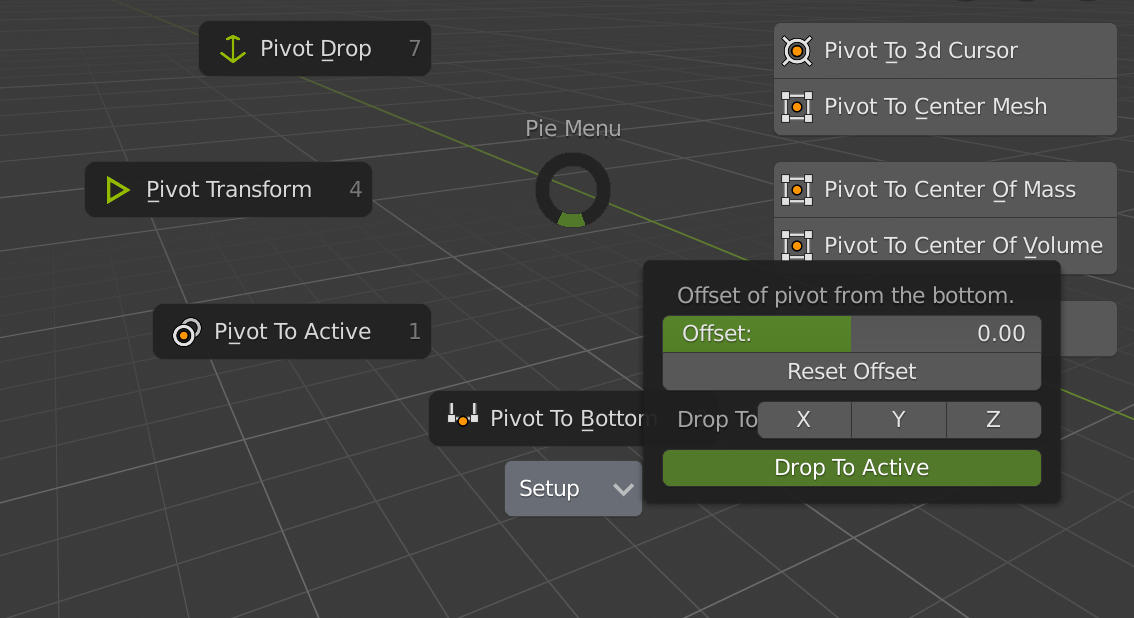Screen dimensions: 1134x618
Task: Click the Pivot To Center Mesh icon
Action: tap(797, 107)
